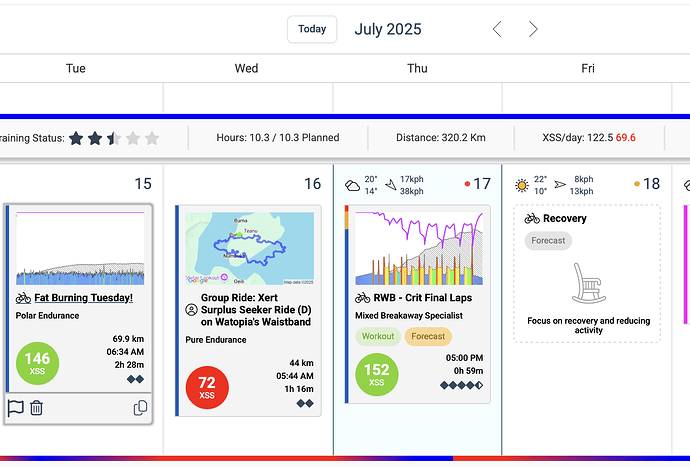690x467 pixels.
Task: Click the green 146 XSS score circle
Action: point(37,363)
